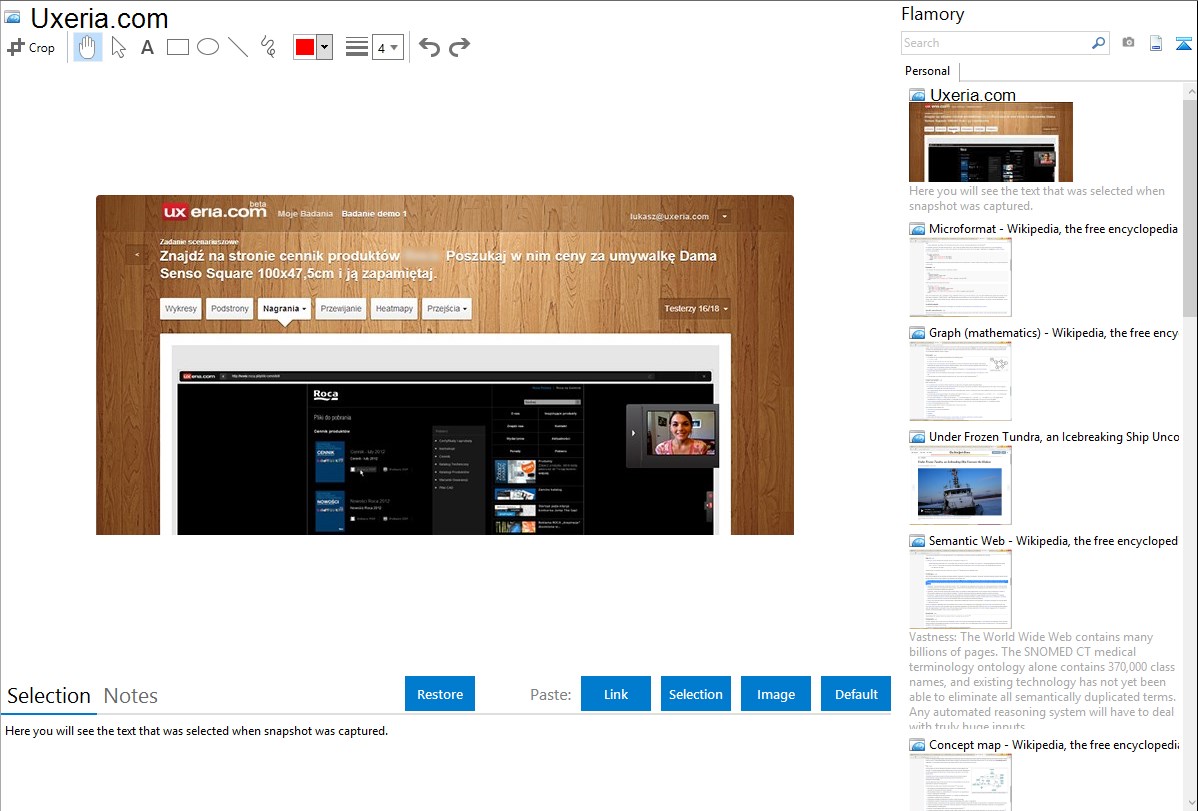Select the text annotation tool
Viewport: 1198px width, 811px height.
pos(147,47)
